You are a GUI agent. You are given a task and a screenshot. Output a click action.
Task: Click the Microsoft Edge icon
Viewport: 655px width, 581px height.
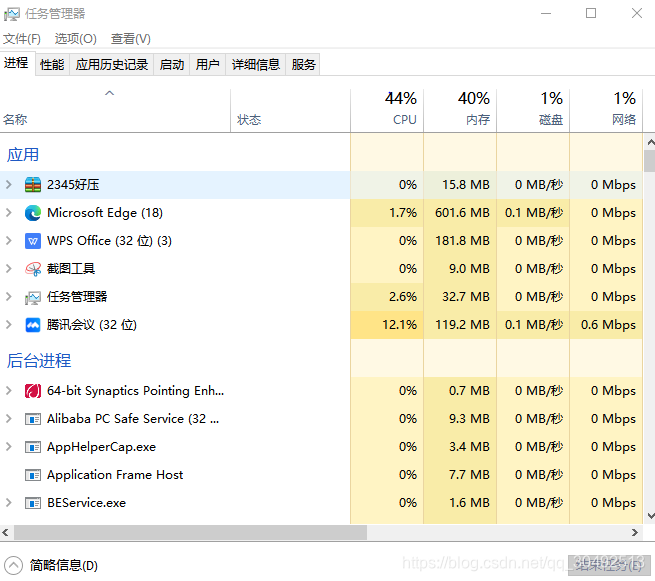(33, 213)
